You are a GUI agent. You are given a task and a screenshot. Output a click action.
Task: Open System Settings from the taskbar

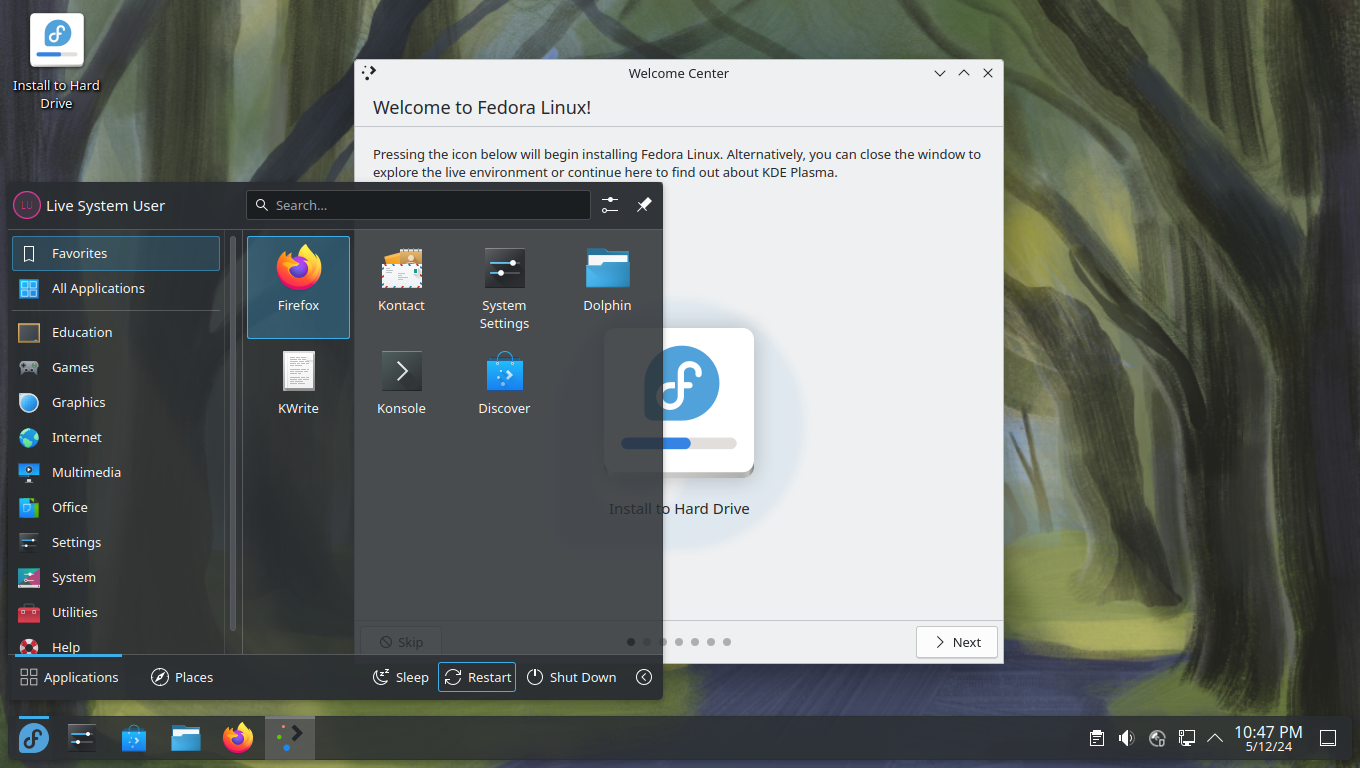tap(82, 739)
